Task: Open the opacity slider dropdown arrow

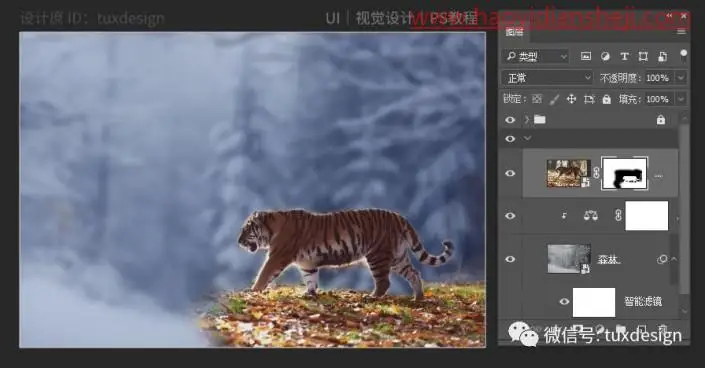Action: pyautogui.click(x=681, y=78)
